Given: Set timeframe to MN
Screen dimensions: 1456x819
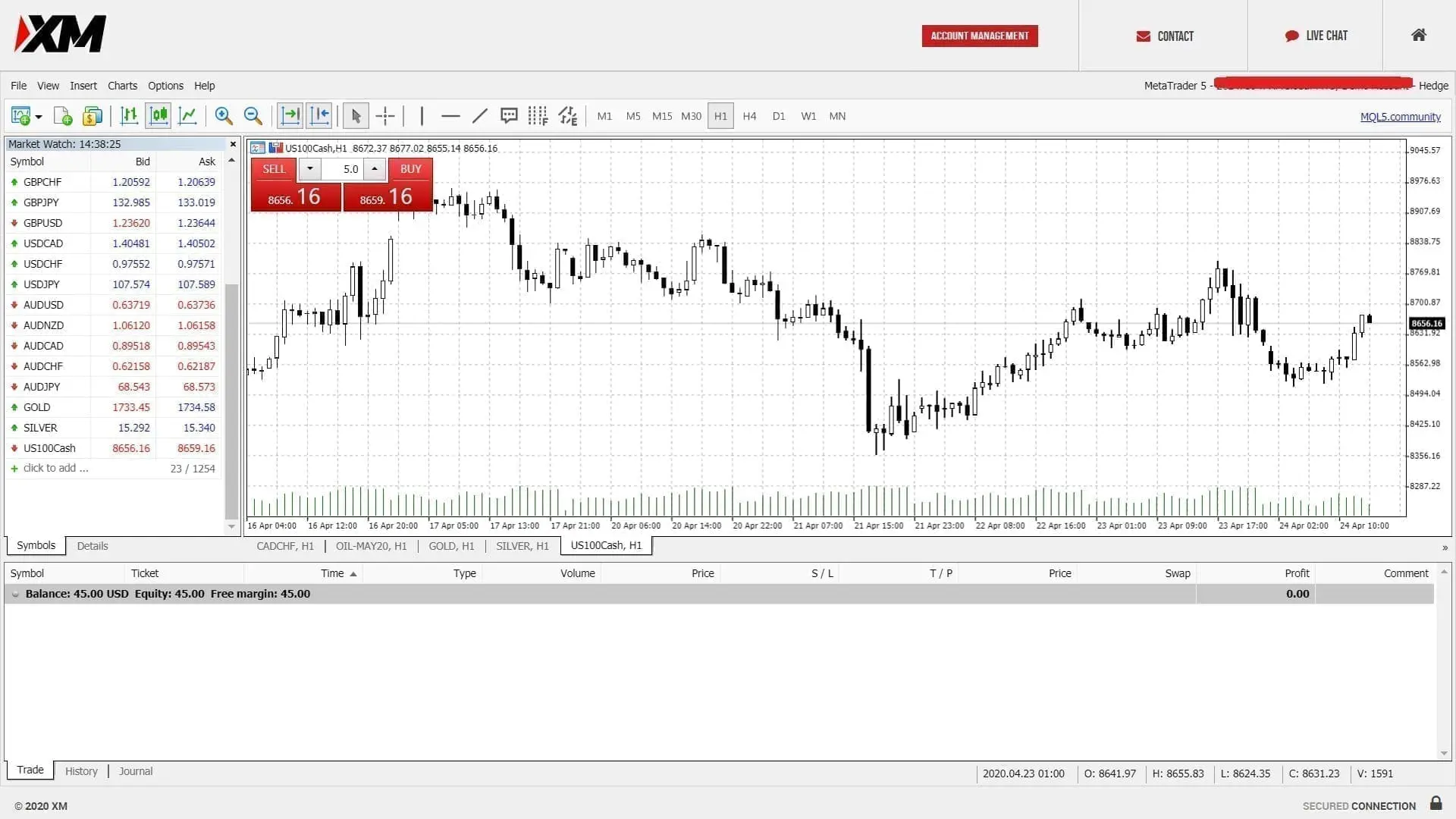Looking at the screenshot, I should [x=837, y=116].
